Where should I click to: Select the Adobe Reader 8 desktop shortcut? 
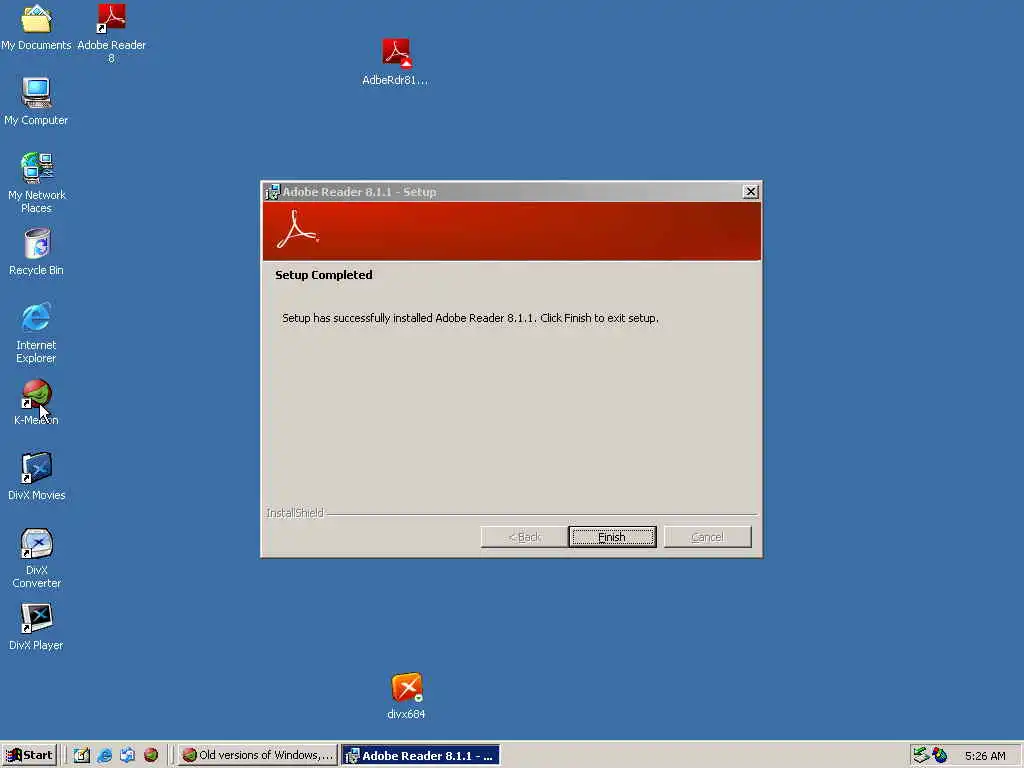[x=111, y=33]
